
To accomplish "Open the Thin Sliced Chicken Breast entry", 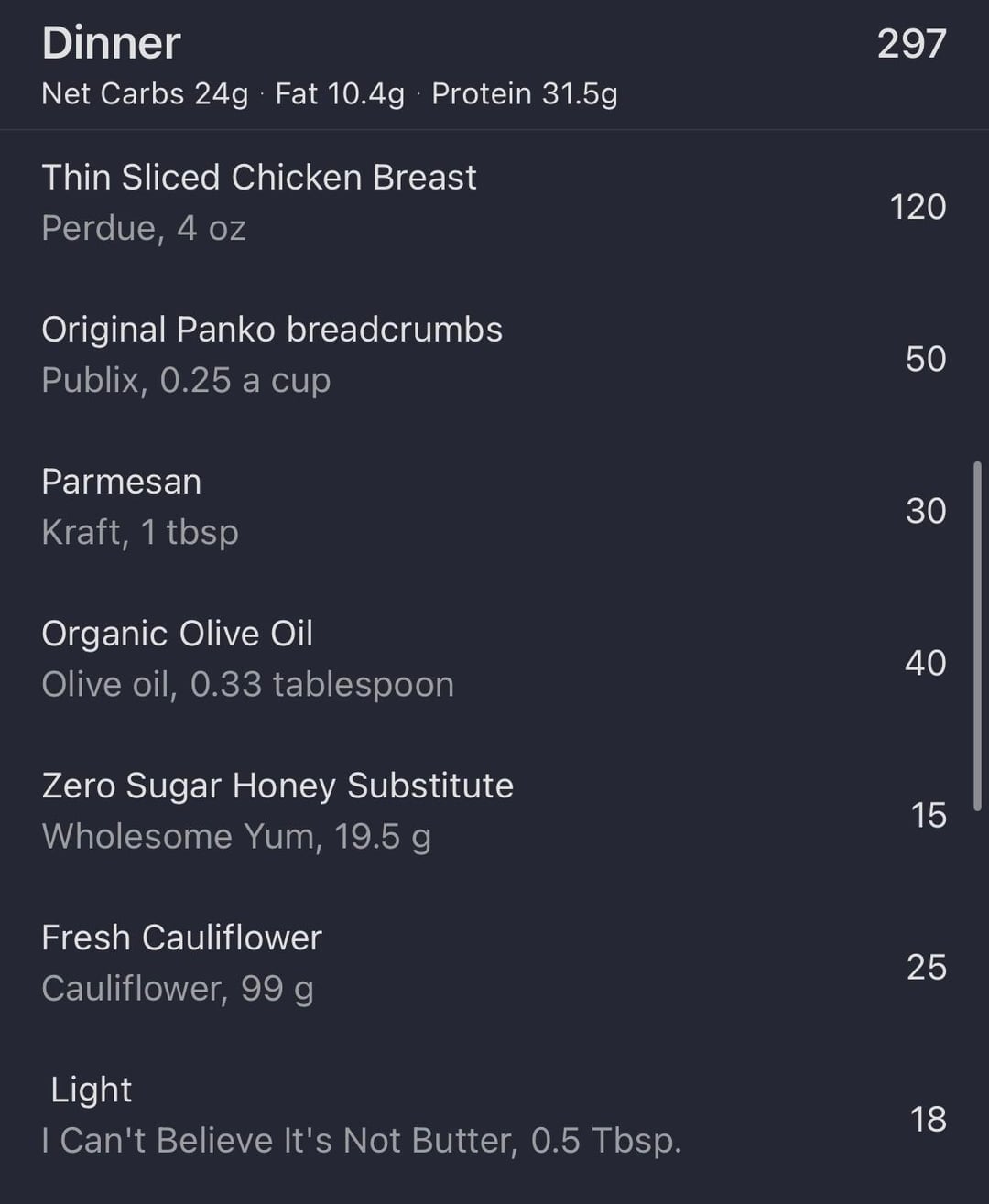I will (259, 178).
